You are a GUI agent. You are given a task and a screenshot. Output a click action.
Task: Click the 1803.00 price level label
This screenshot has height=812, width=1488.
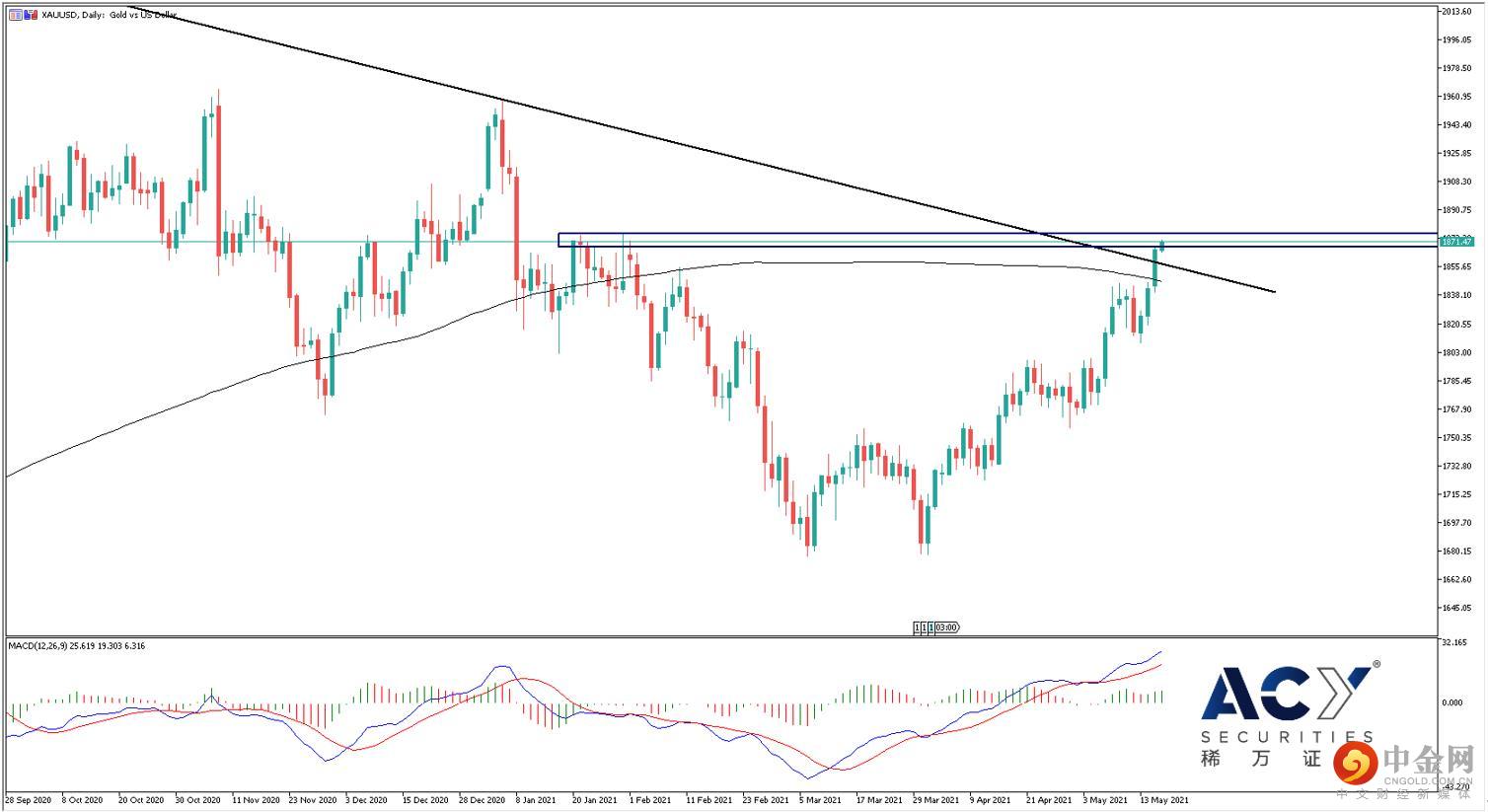1457,352
